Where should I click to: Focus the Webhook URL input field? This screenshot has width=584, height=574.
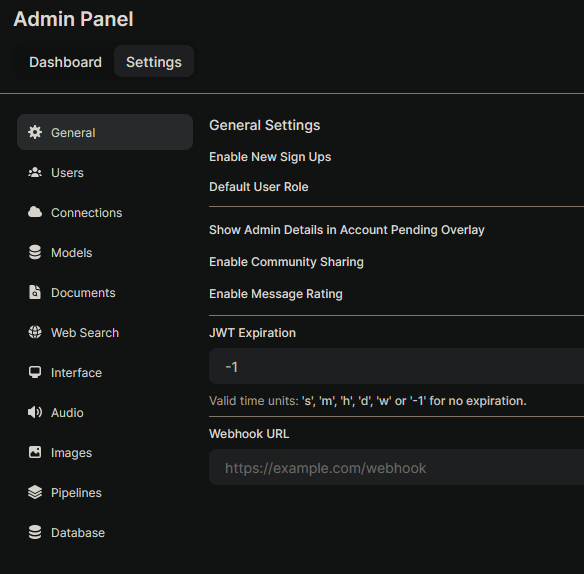click(x=396, y=467)
